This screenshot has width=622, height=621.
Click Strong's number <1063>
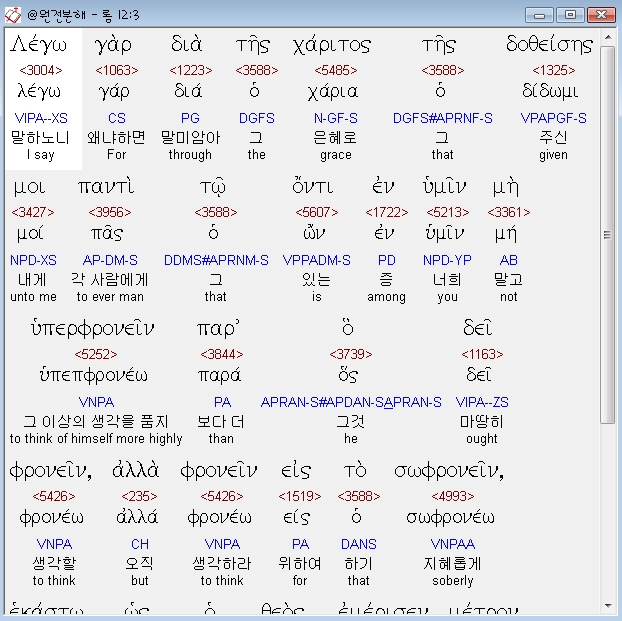[117, 70]
